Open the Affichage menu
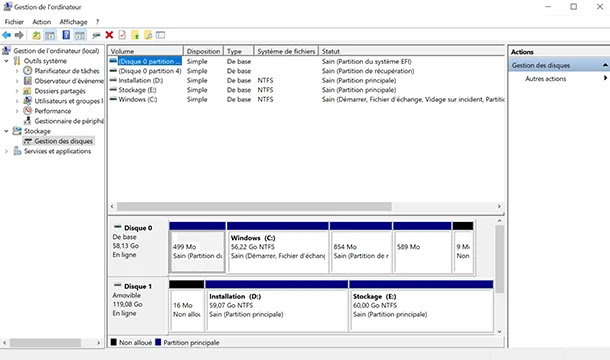This screenshot has height=360, width=610. tap(73, 22)
